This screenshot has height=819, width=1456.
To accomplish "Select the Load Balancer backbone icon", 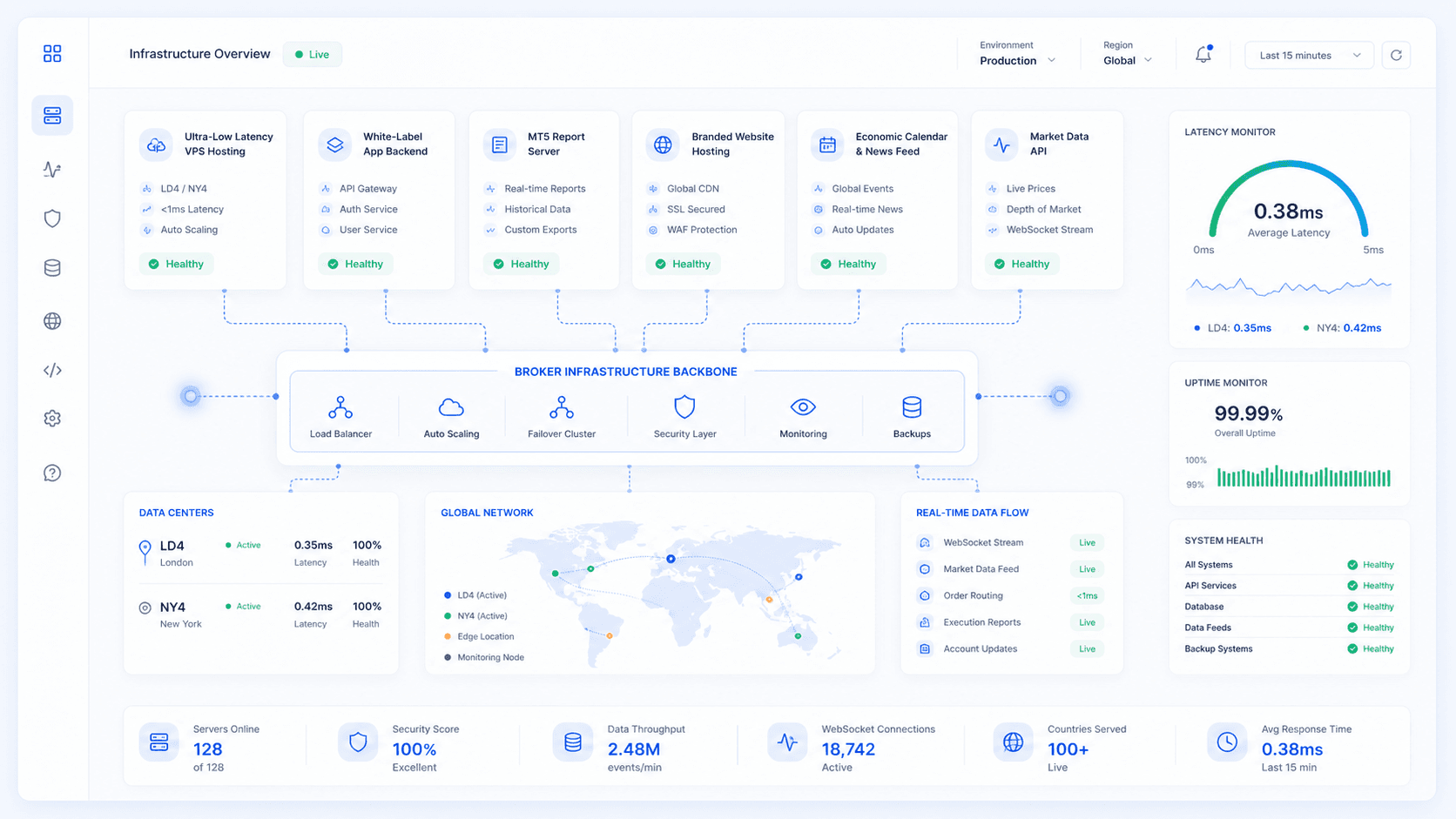I will pos(340,407).
